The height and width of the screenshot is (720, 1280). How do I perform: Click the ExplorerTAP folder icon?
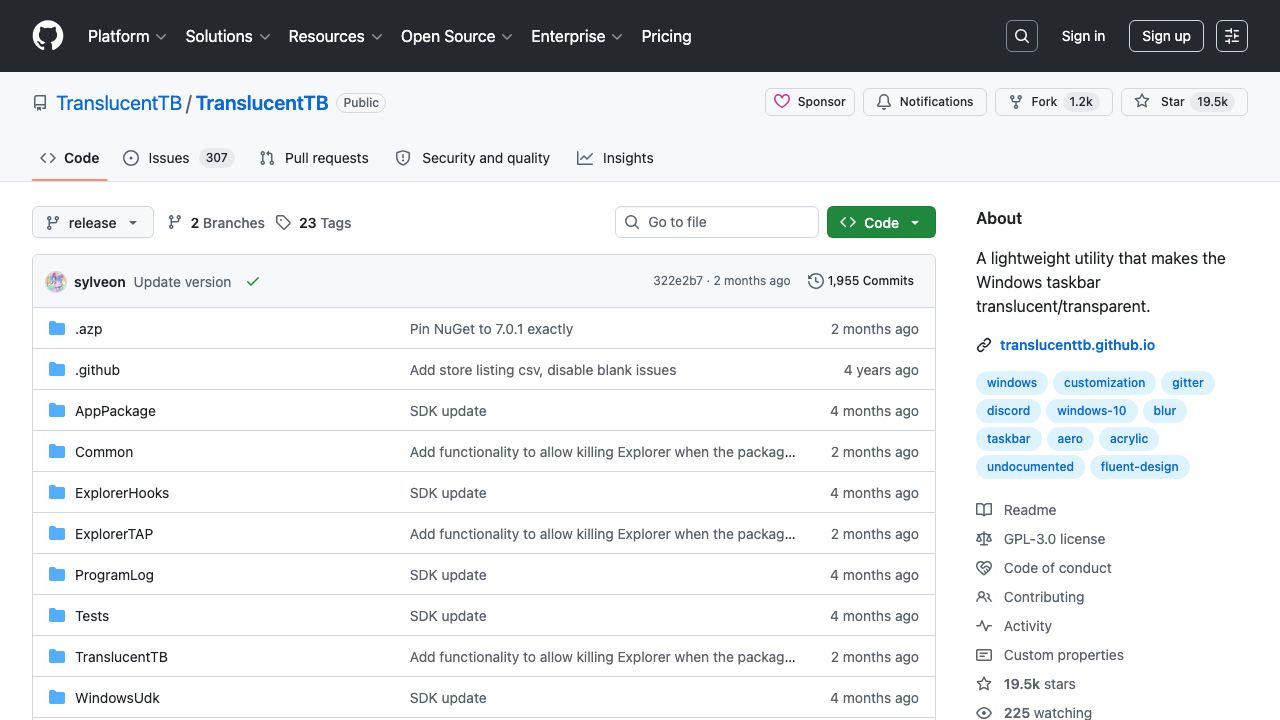(x=57, y=534)
